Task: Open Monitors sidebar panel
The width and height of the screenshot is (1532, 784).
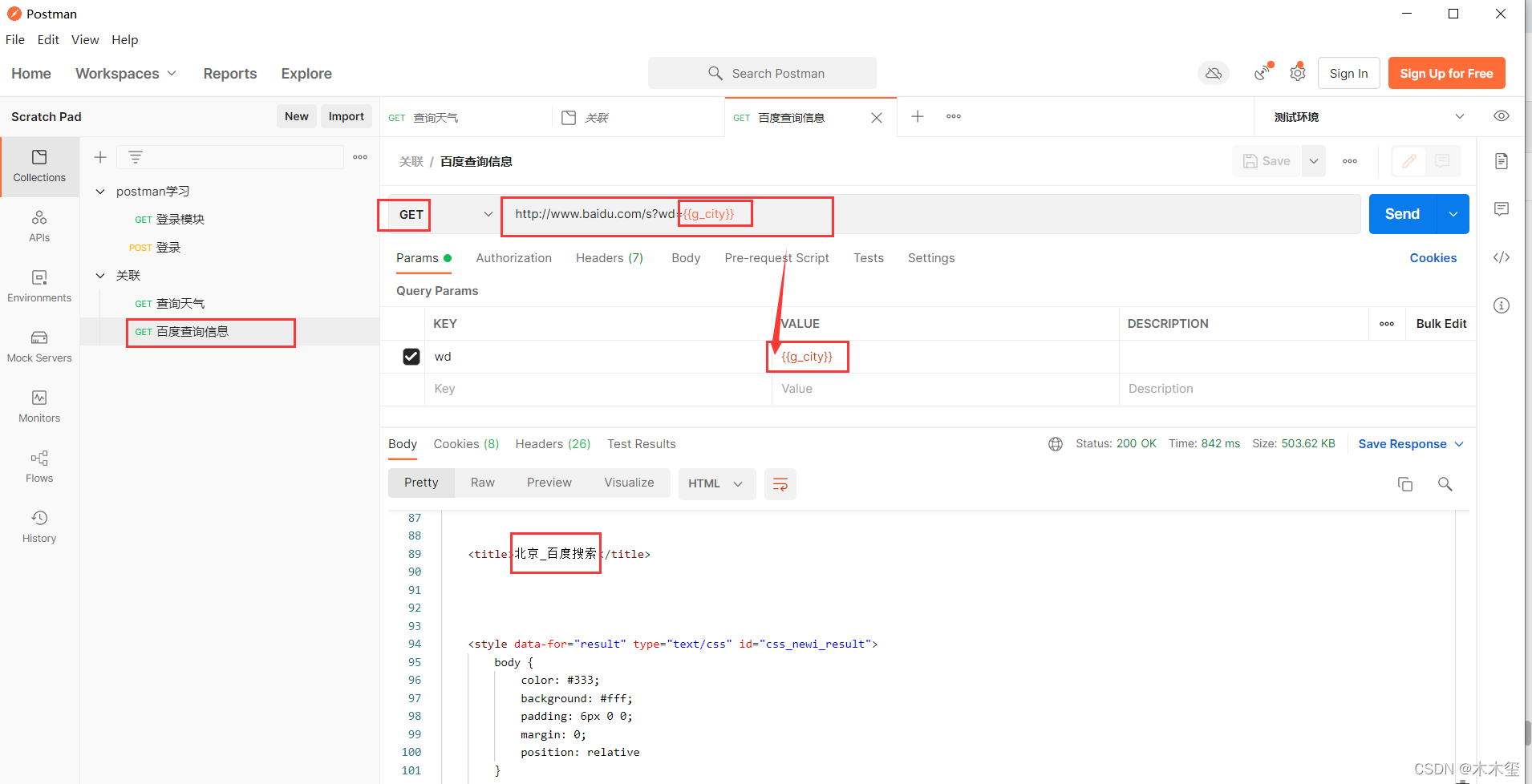Action: pos(39,406)
